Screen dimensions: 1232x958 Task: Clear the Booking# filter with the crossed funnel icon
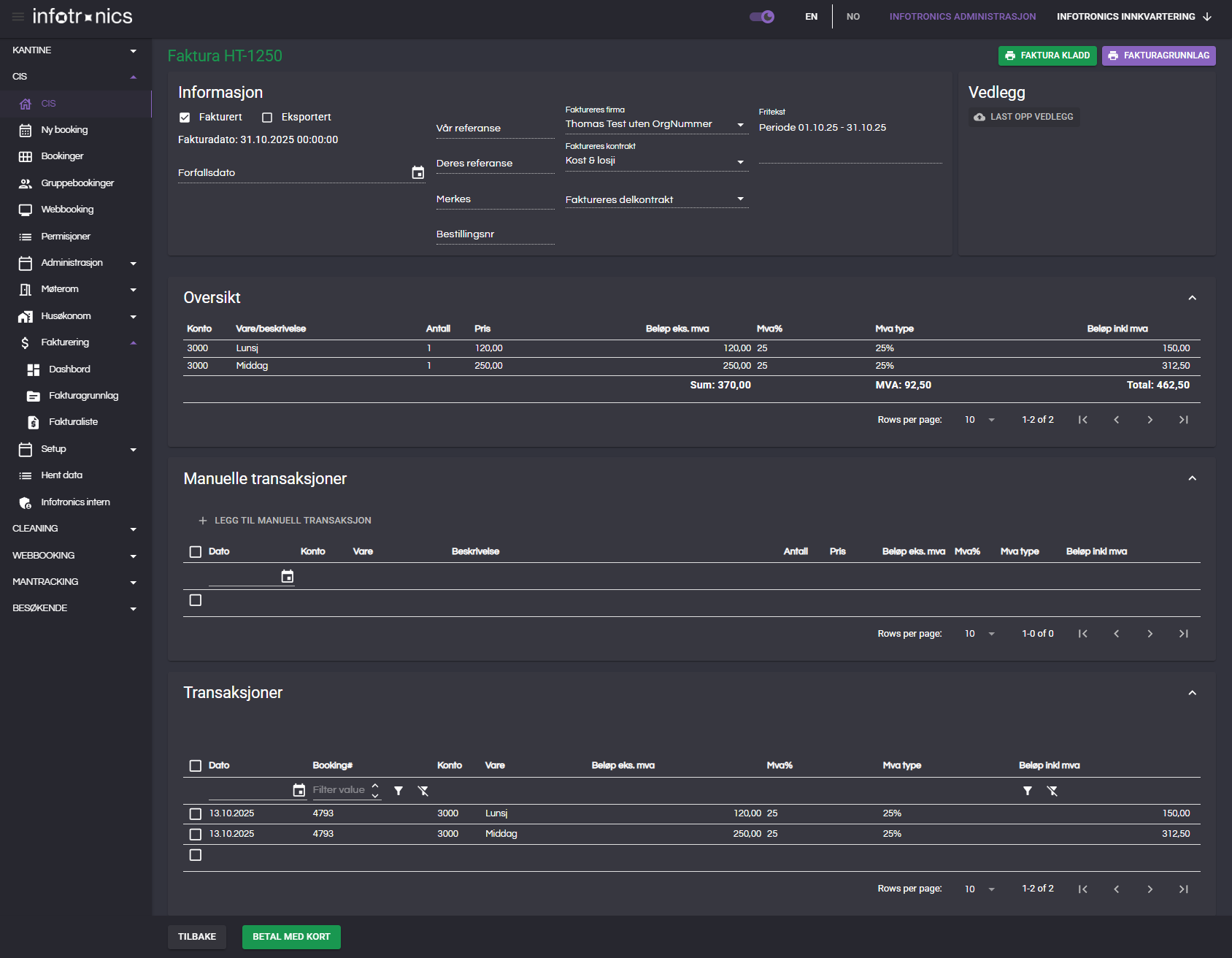pyautogui.click(x=423, y=791)
